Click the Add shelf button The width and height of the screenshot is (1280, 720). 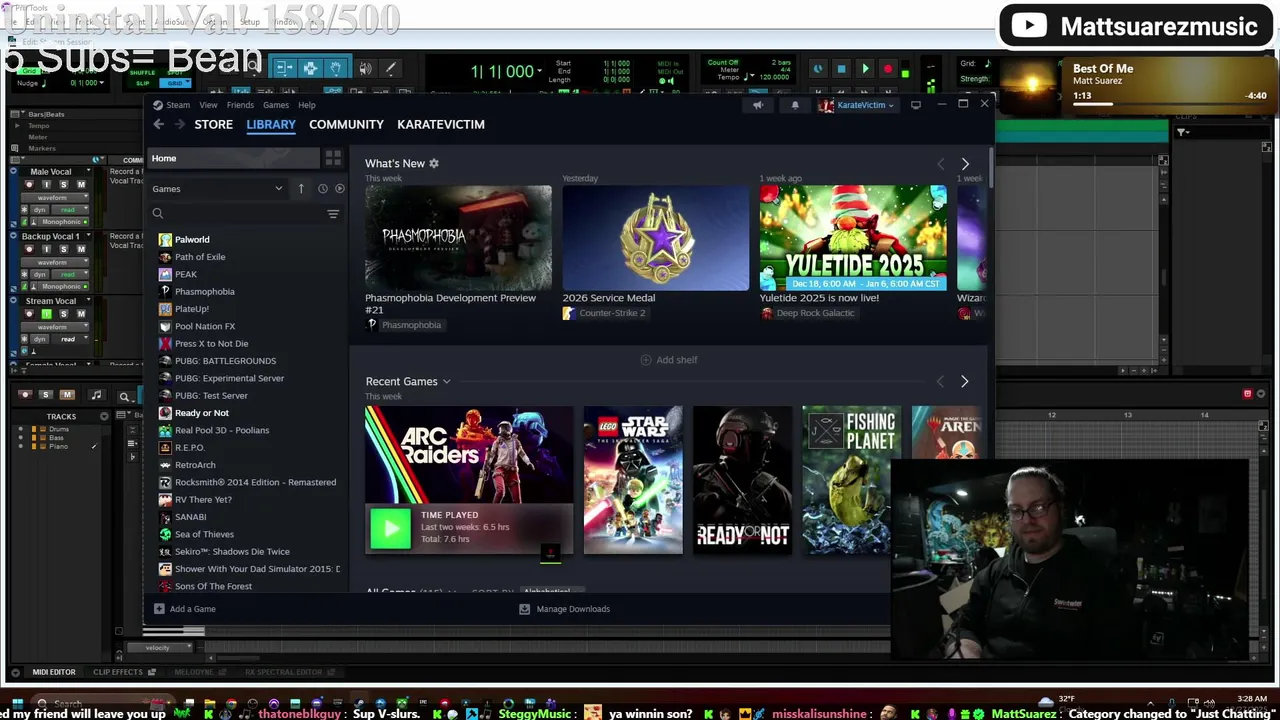[669, 360]
